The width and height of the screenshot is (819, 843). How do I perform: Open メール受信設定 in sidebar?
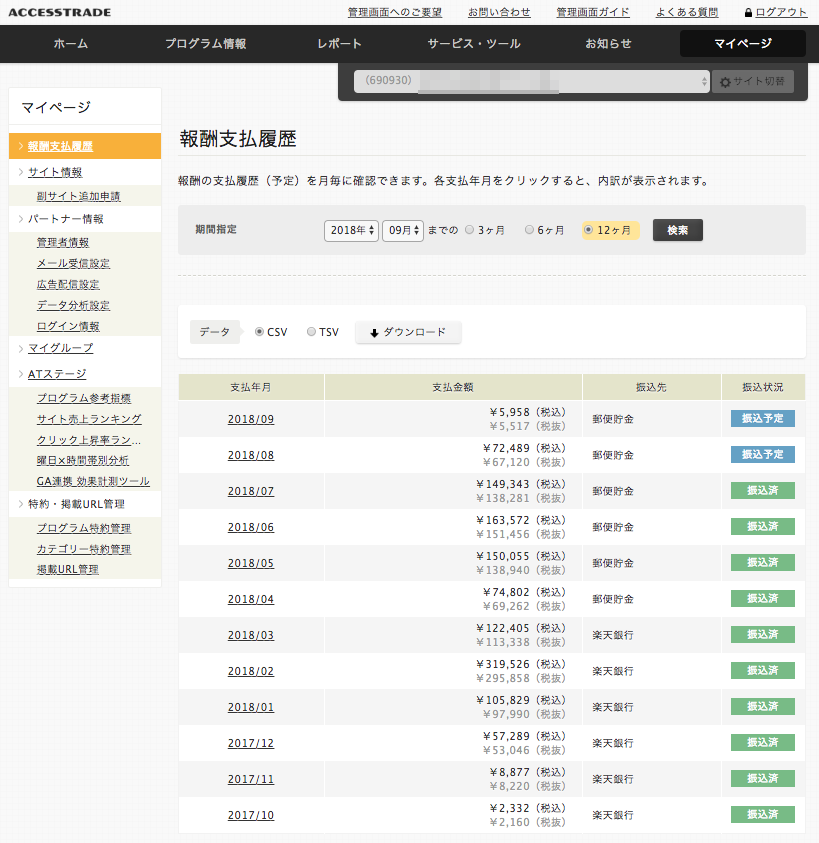click(x=73, y=263)
